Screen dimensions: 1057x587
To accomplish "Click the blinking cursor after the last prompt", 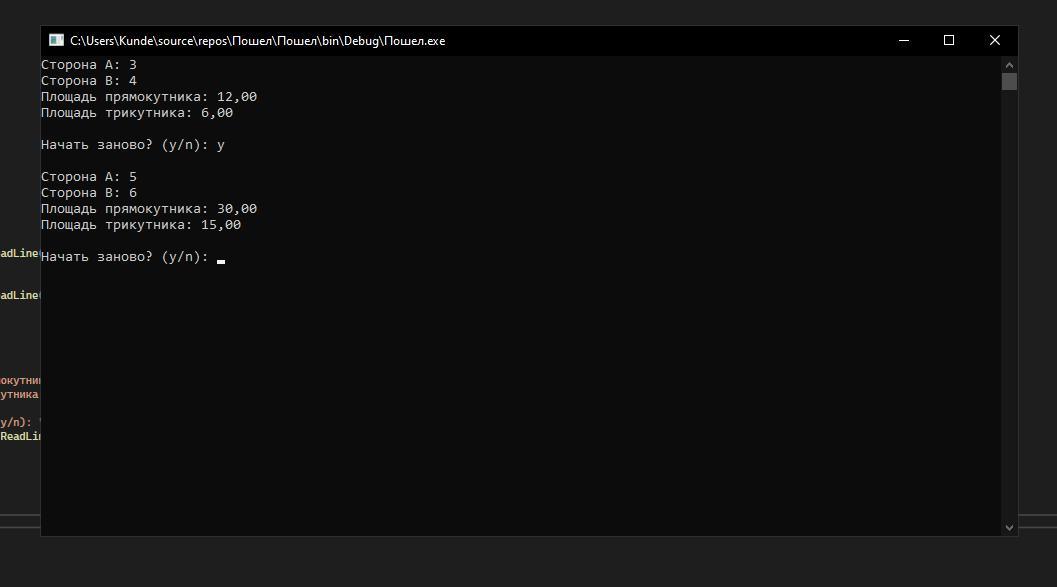I will (221, 258).
